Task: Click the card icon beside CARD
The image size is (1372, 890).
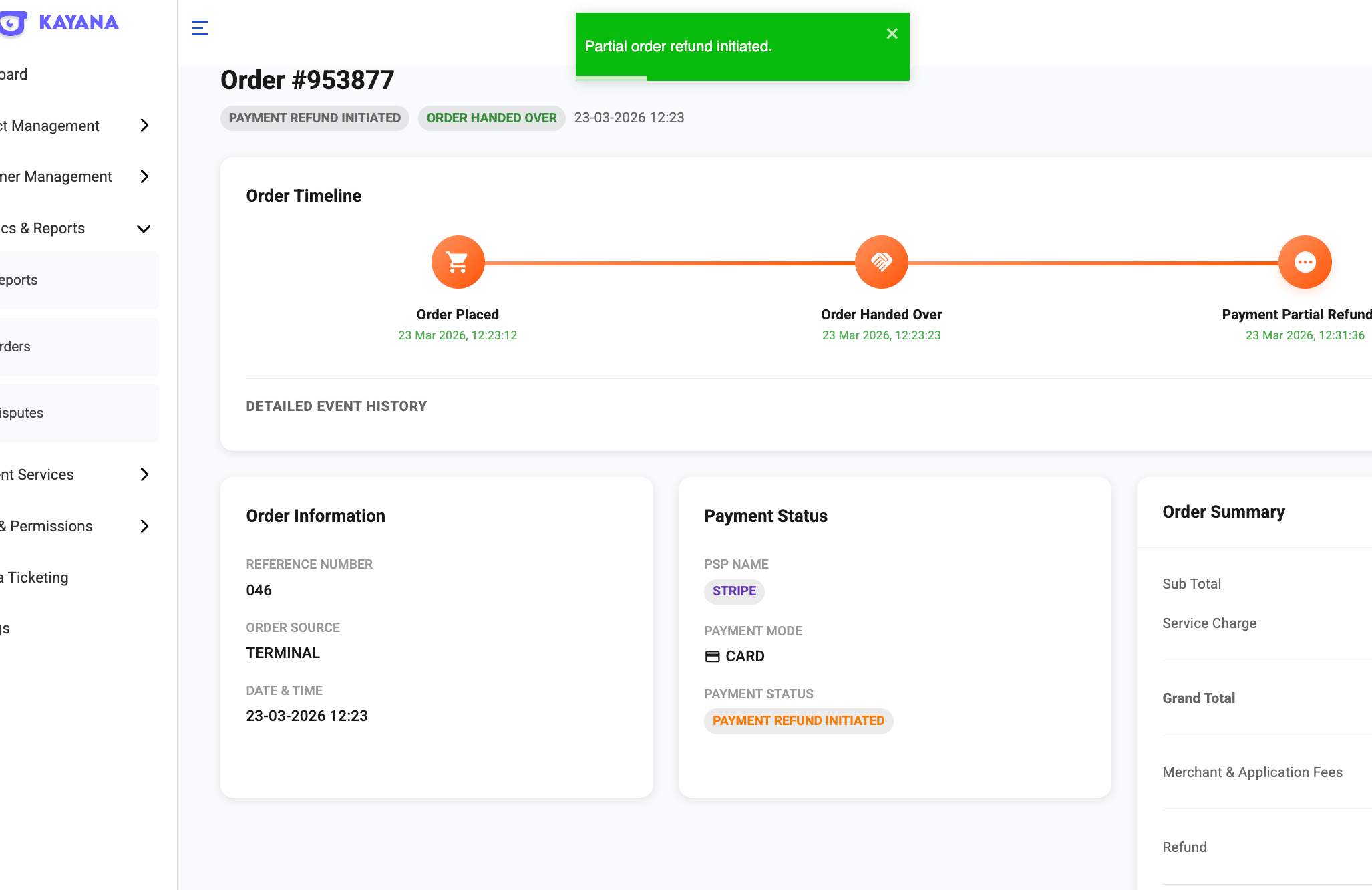Action: point(713,657)
